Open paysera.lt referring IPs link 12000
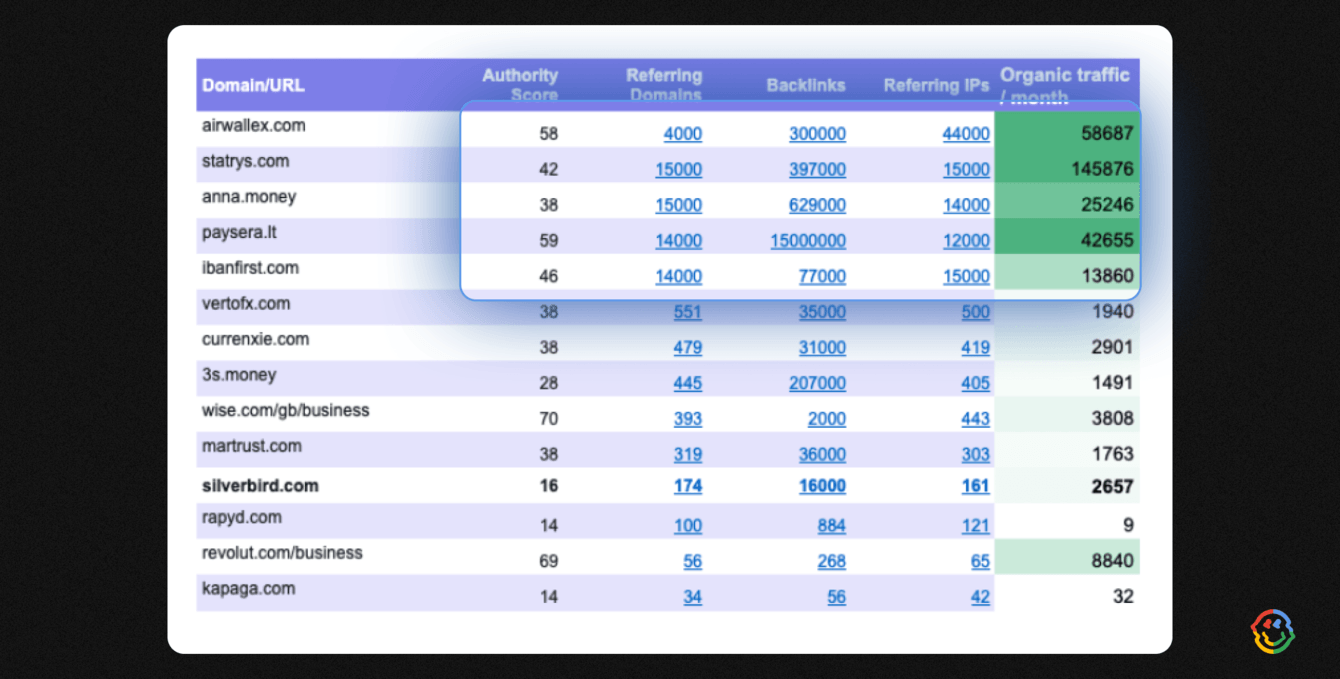 tap(966, 241)
